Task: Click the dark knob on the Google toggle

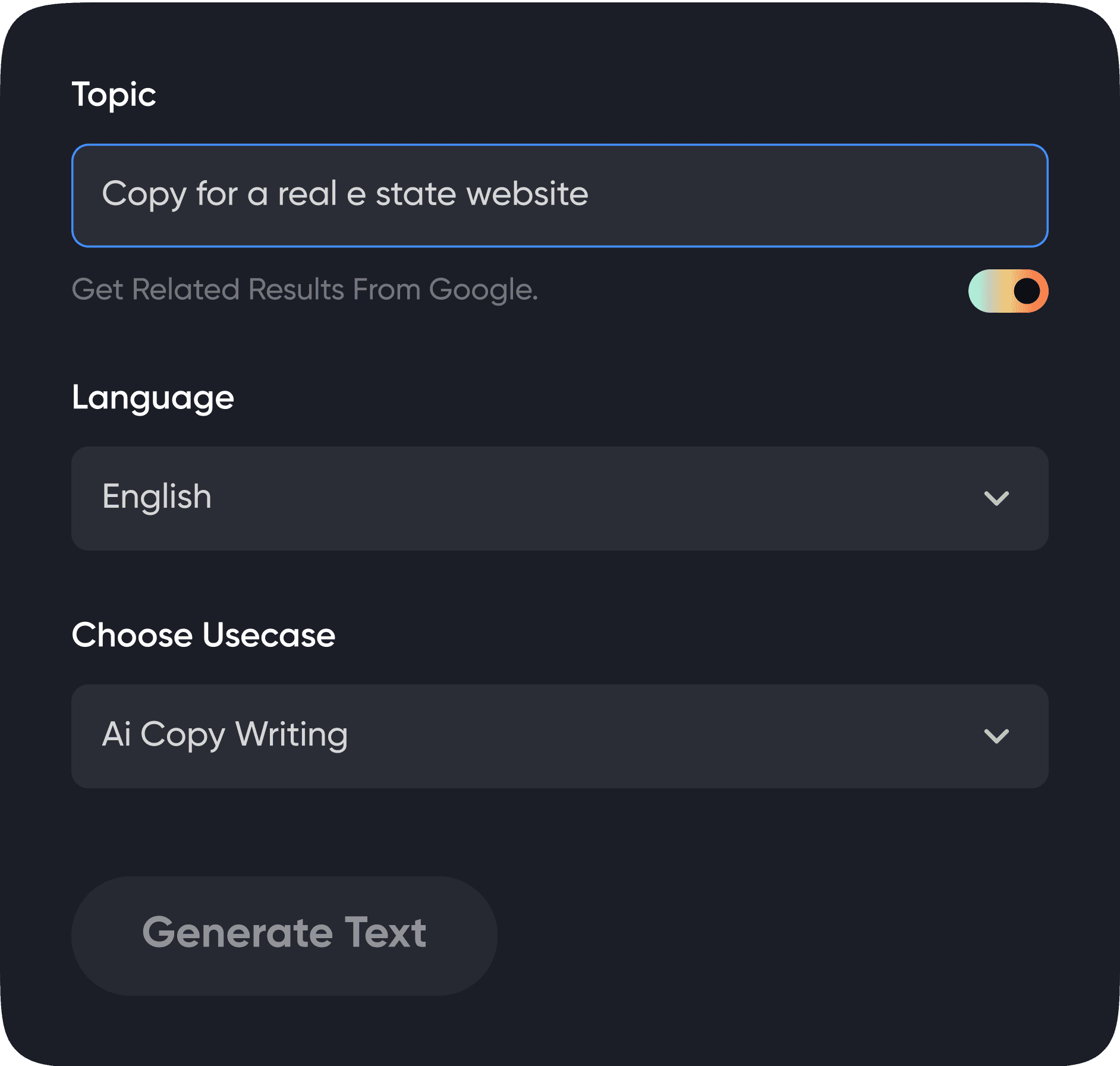Action: click(x=1027, y=291)
